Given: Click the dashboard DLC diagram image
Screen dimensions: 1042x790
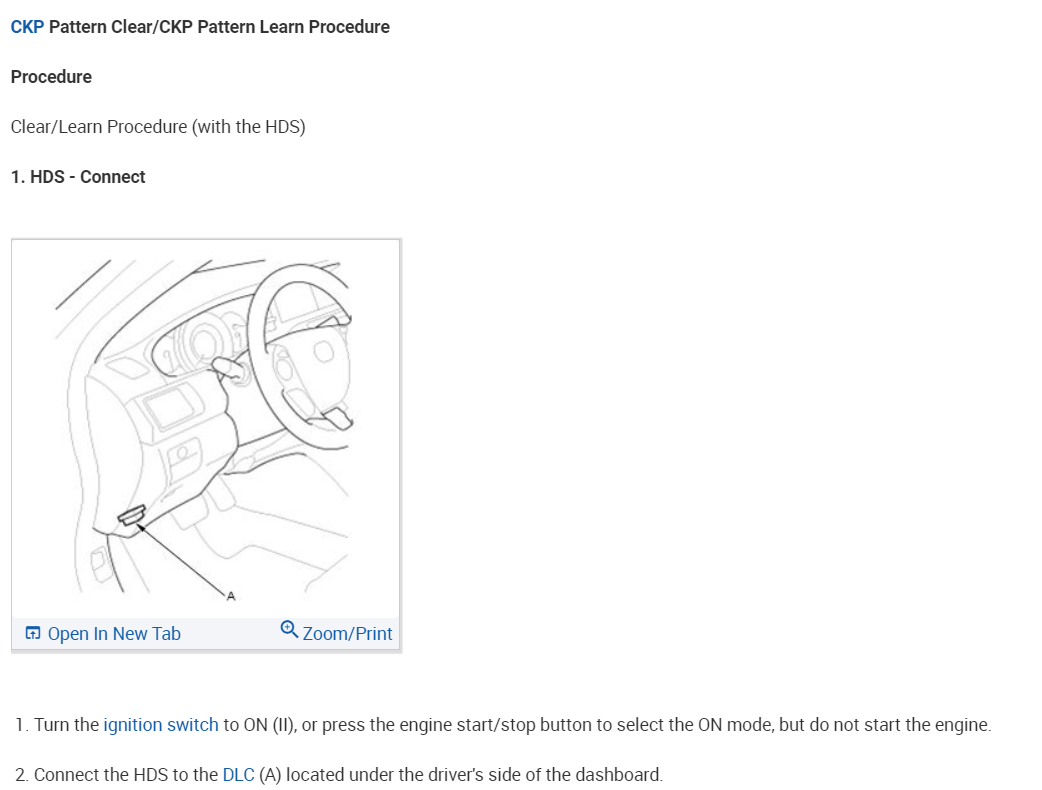Looking at the screenshot, I should (x=205, y=429).
